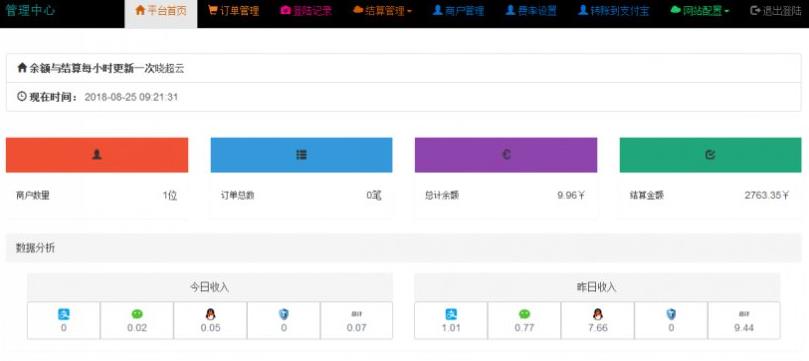The width and height of the screenshot is (809, 361).
Task: Click the shield icon under 昨日收入
Action: click(x=671, y=314)
